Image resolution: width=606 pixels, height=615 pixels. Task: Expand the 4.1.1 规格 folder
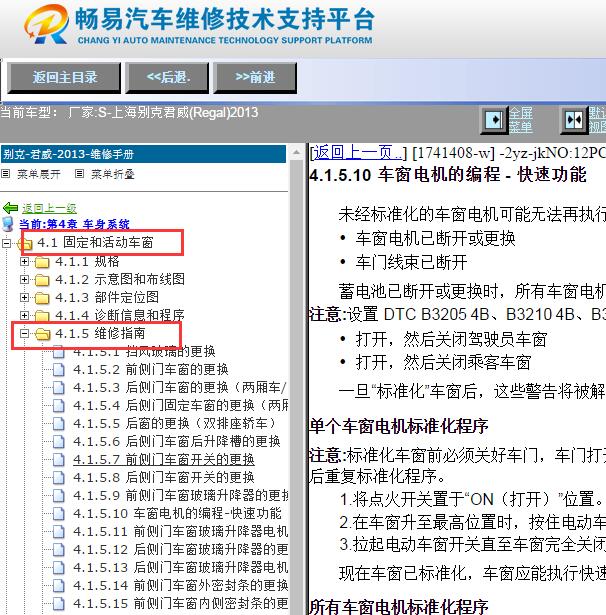(24, 261)
